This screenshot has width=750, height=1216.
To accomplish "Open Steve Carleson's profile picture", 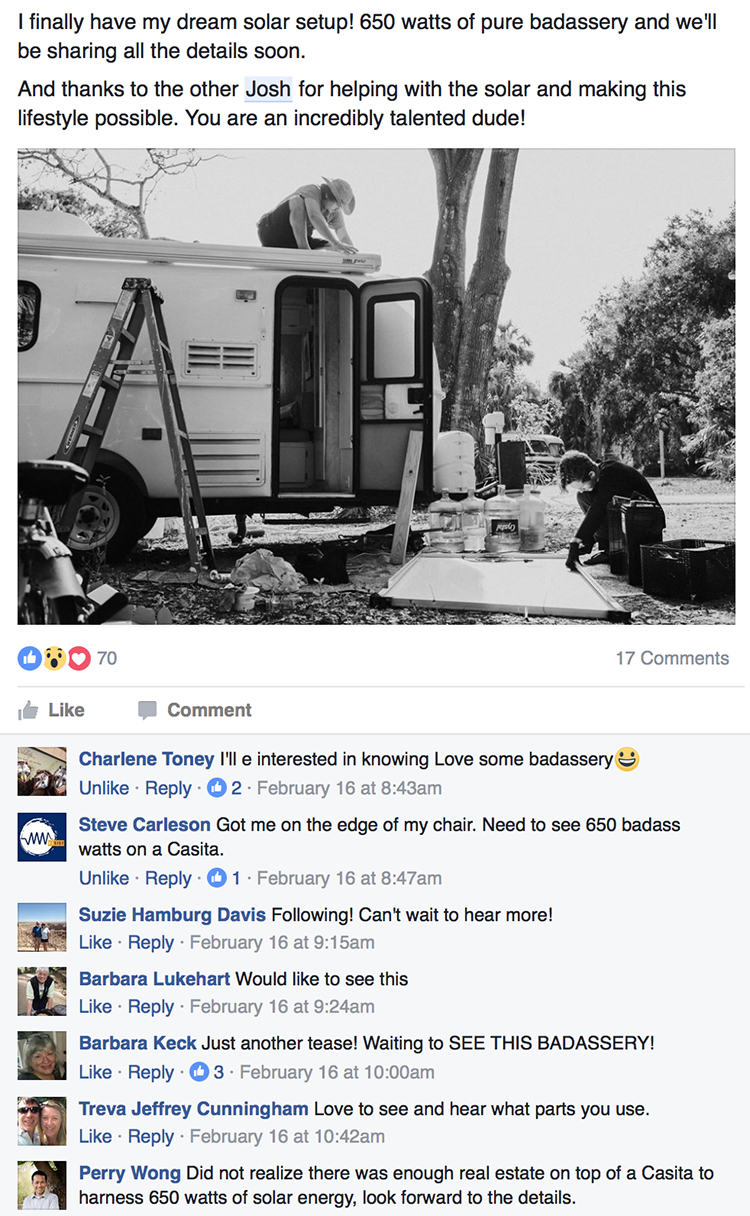I will [x=42, y=836].
